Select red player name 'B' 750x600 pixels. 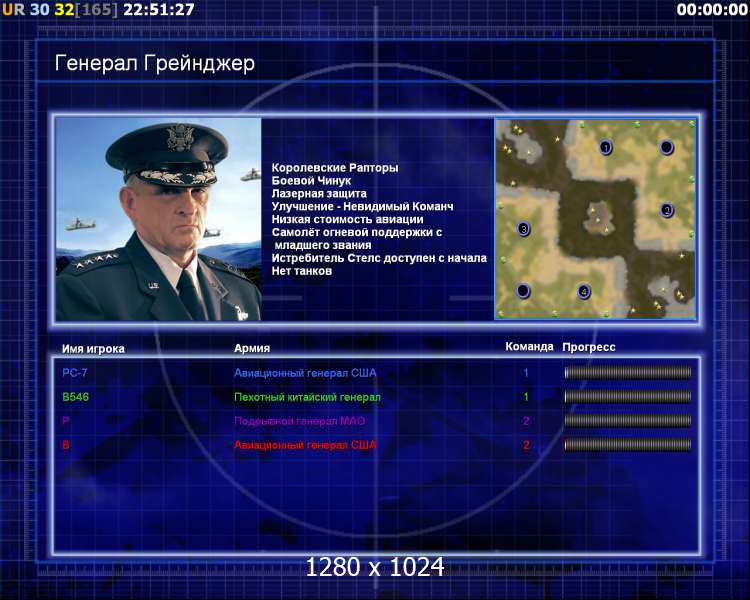click(66, 445)
